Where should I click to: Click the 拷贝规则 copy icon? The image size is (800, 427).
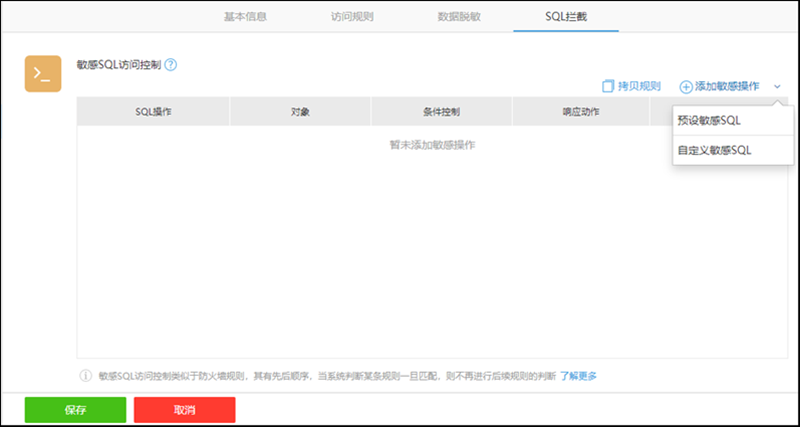coord(608,86)
